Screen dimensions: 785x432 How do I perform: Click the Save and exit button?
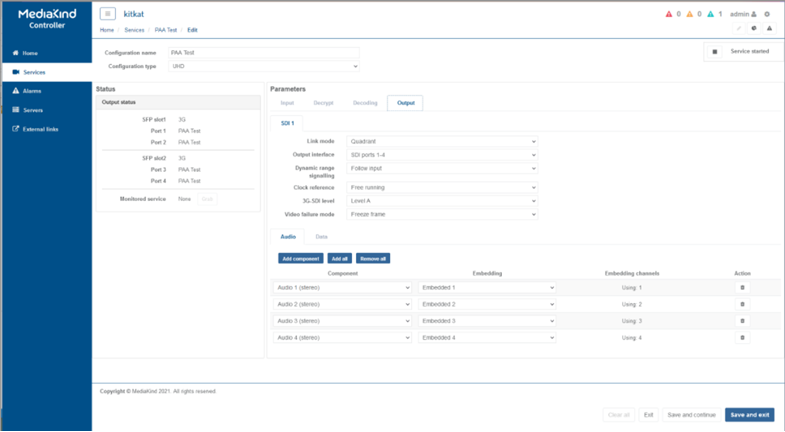(749, 414)
